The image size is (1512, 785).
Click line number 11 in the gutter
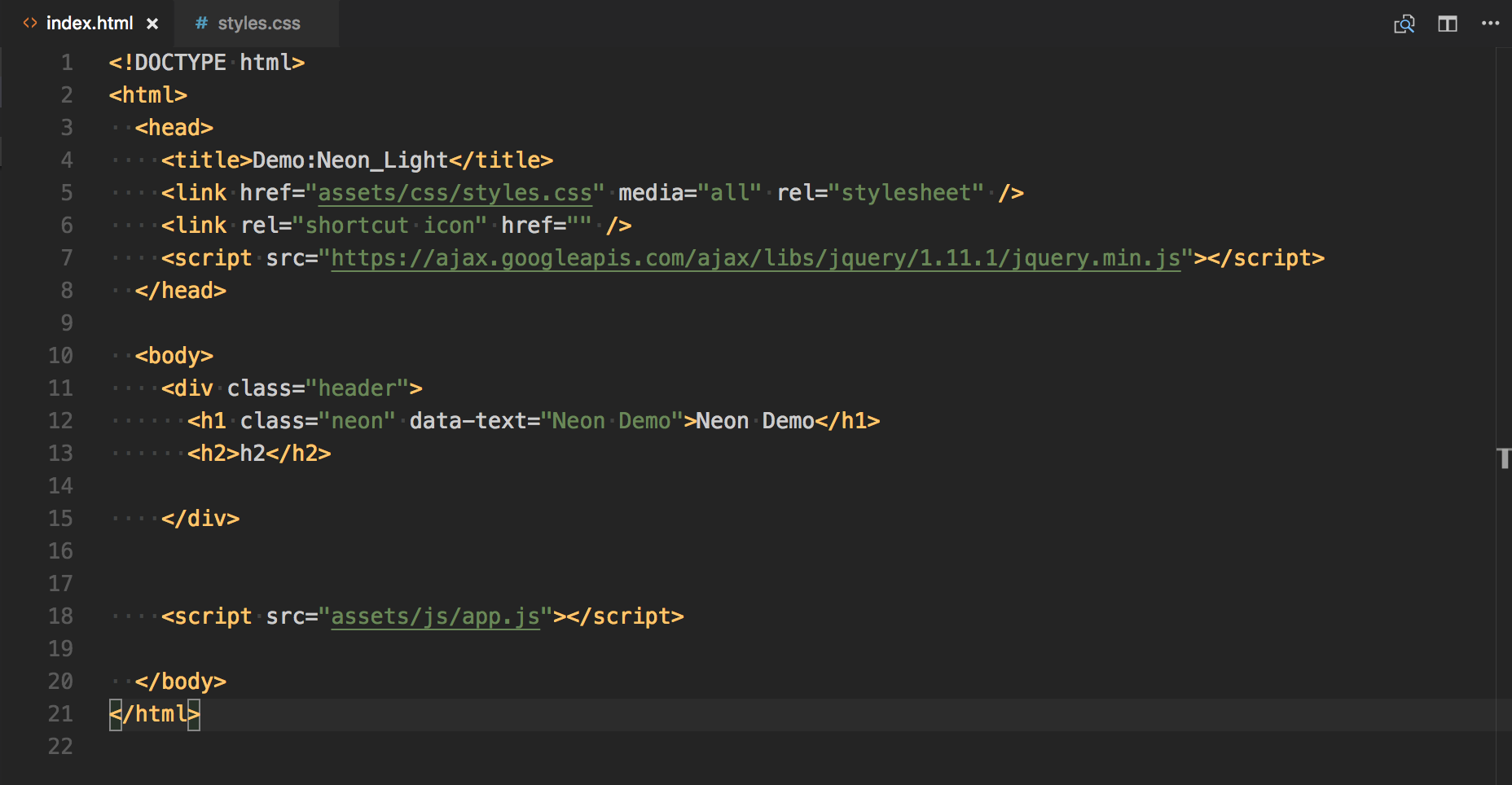point(61,388)
